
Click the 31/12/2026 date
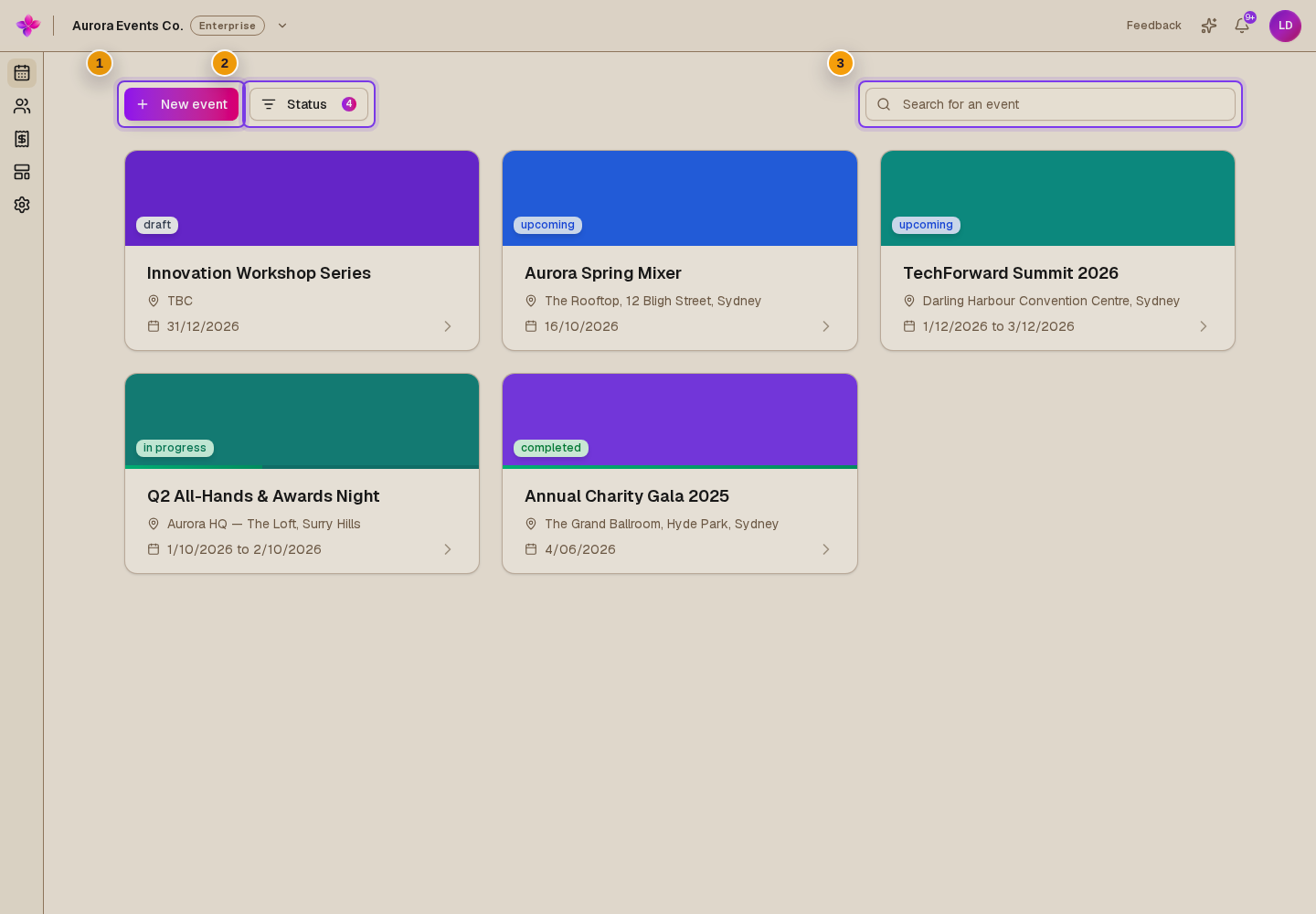[x=203, y=326]
